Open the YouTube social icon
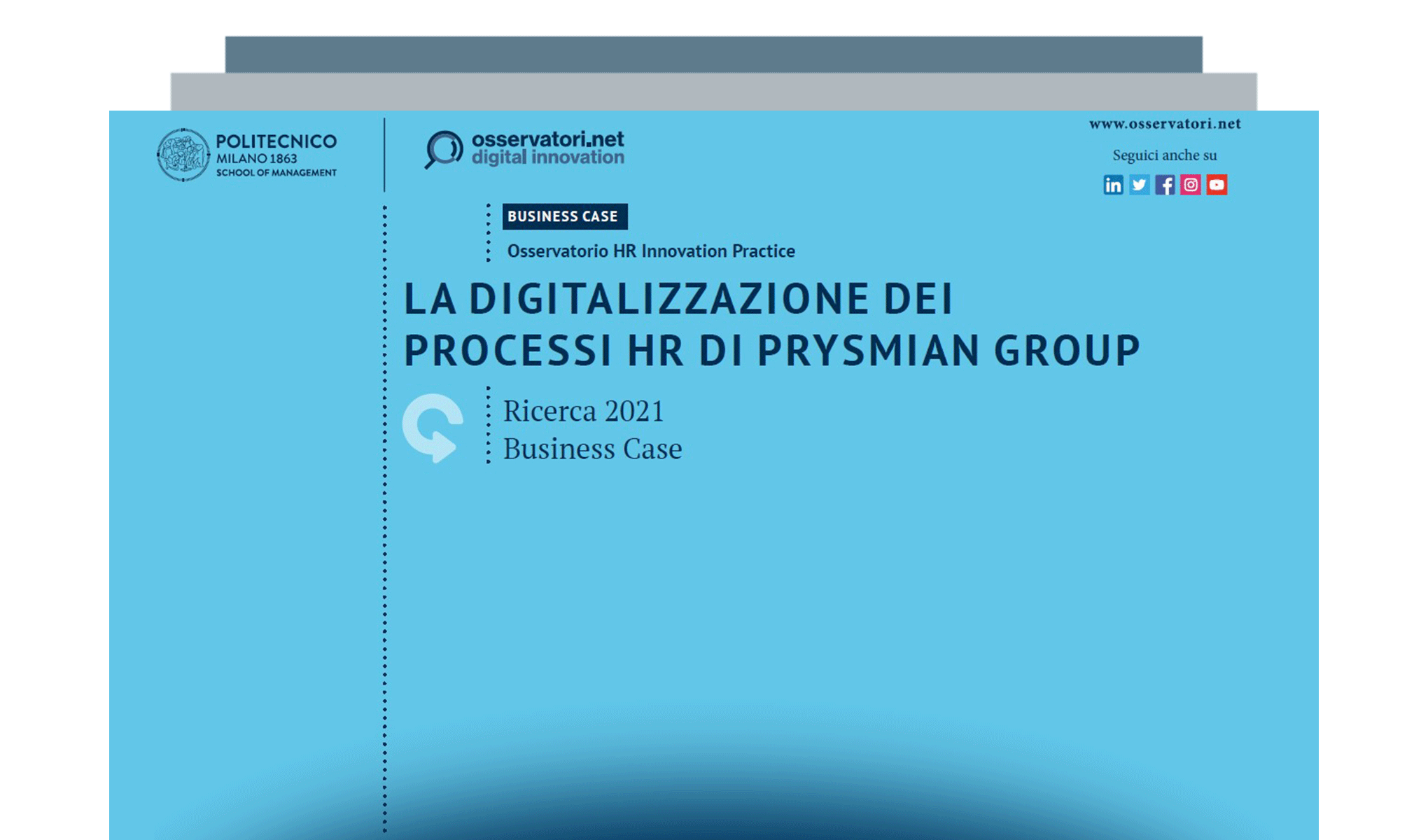This screenshot has height=840, width=1428. click(1217, 185)
